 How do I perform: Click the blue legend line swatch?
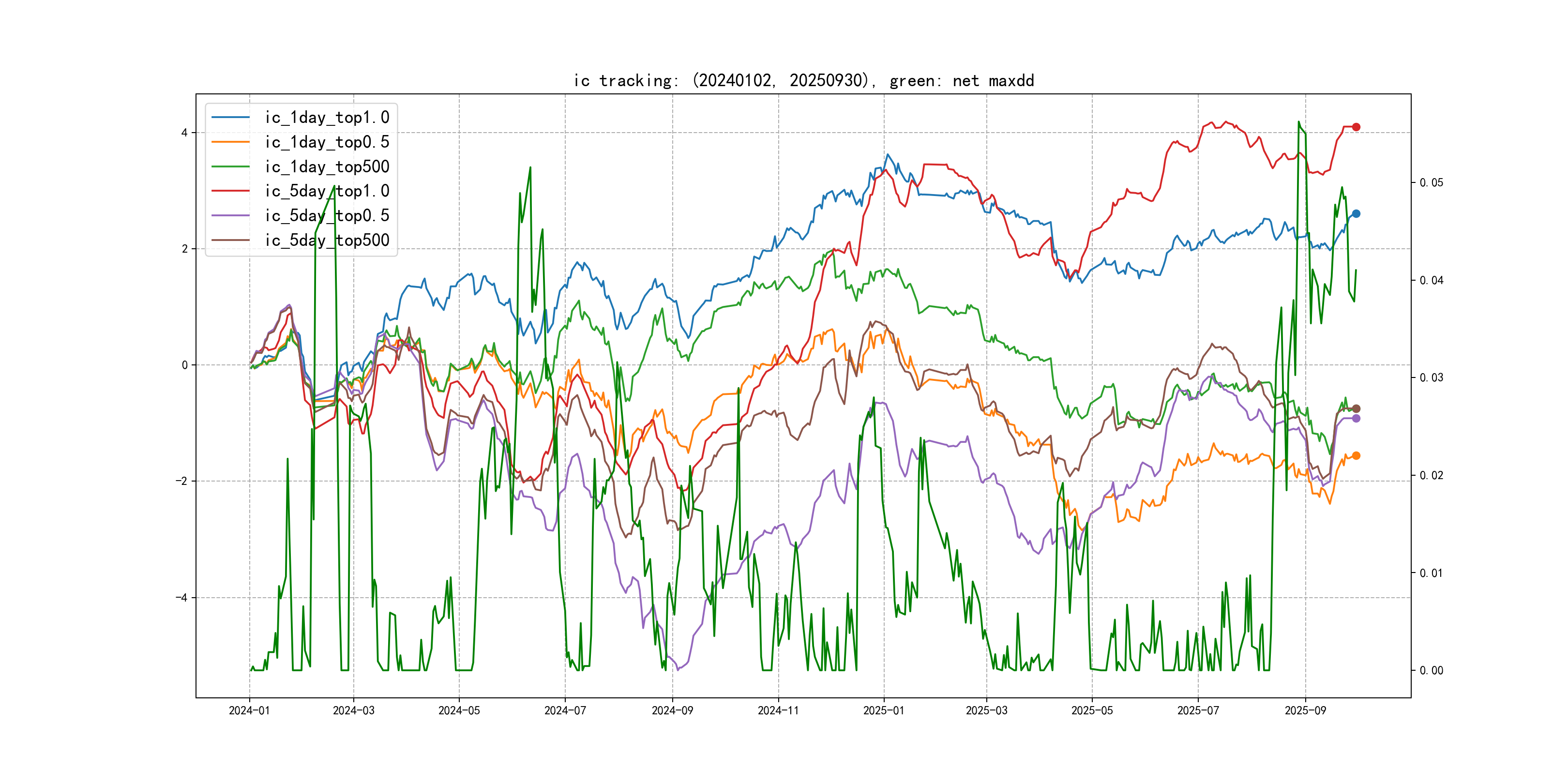point(231,118)
